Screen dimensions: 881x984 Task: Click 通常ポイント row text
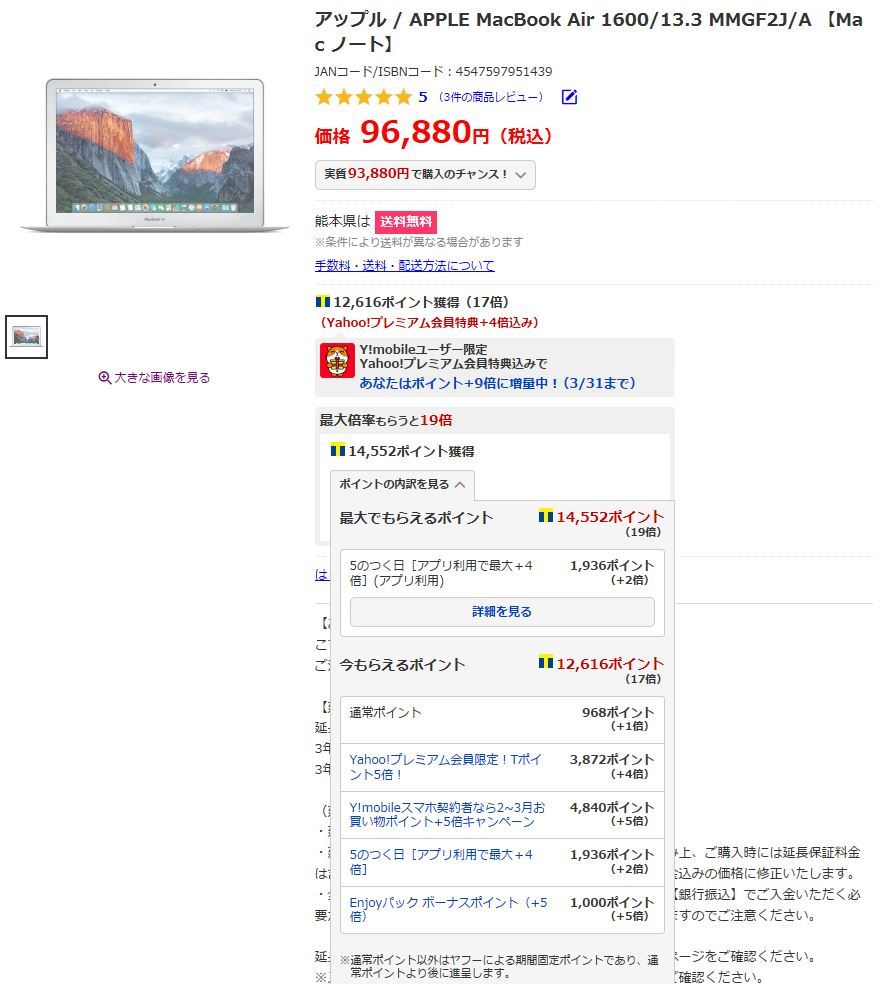pyautogui.click(x=385, y=712)
